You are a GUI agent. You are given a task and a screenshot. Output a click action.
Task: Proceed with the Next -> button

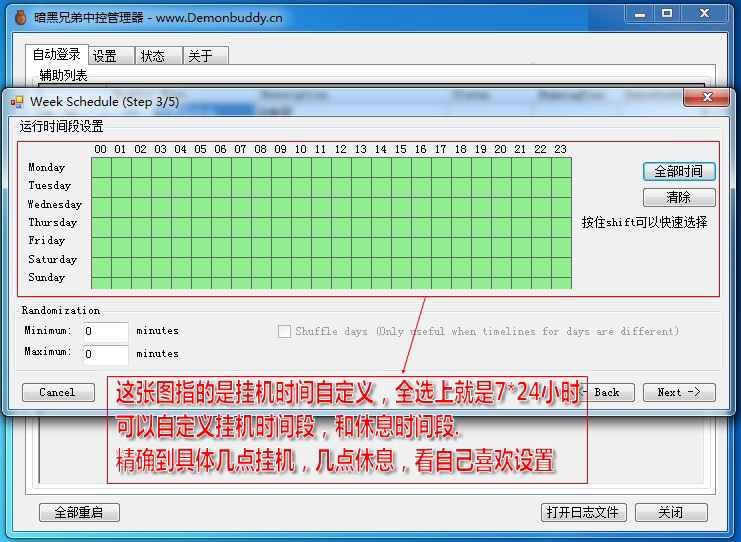coord(679,392)
